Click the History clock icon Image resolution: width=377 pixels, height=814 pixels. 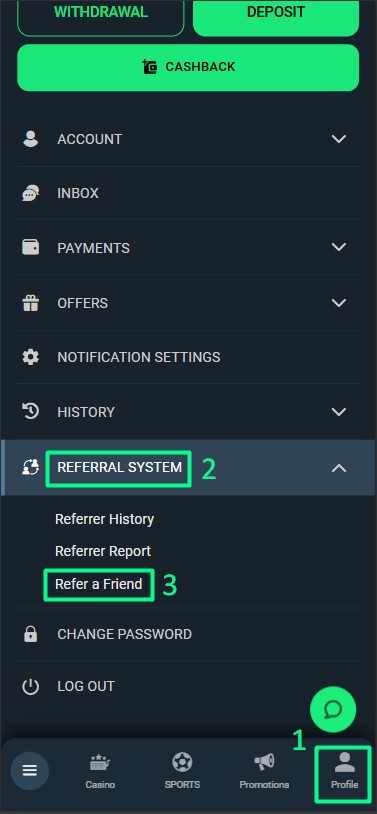click(31, 411)
